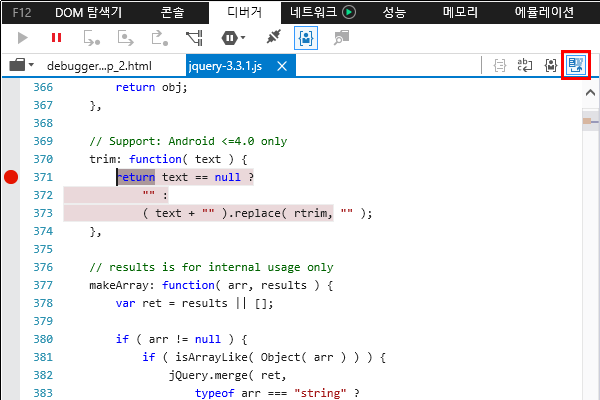Screen dimensions: 600x400
Task: Click the red-outlined source compare icon
Action: click(576, 65)
